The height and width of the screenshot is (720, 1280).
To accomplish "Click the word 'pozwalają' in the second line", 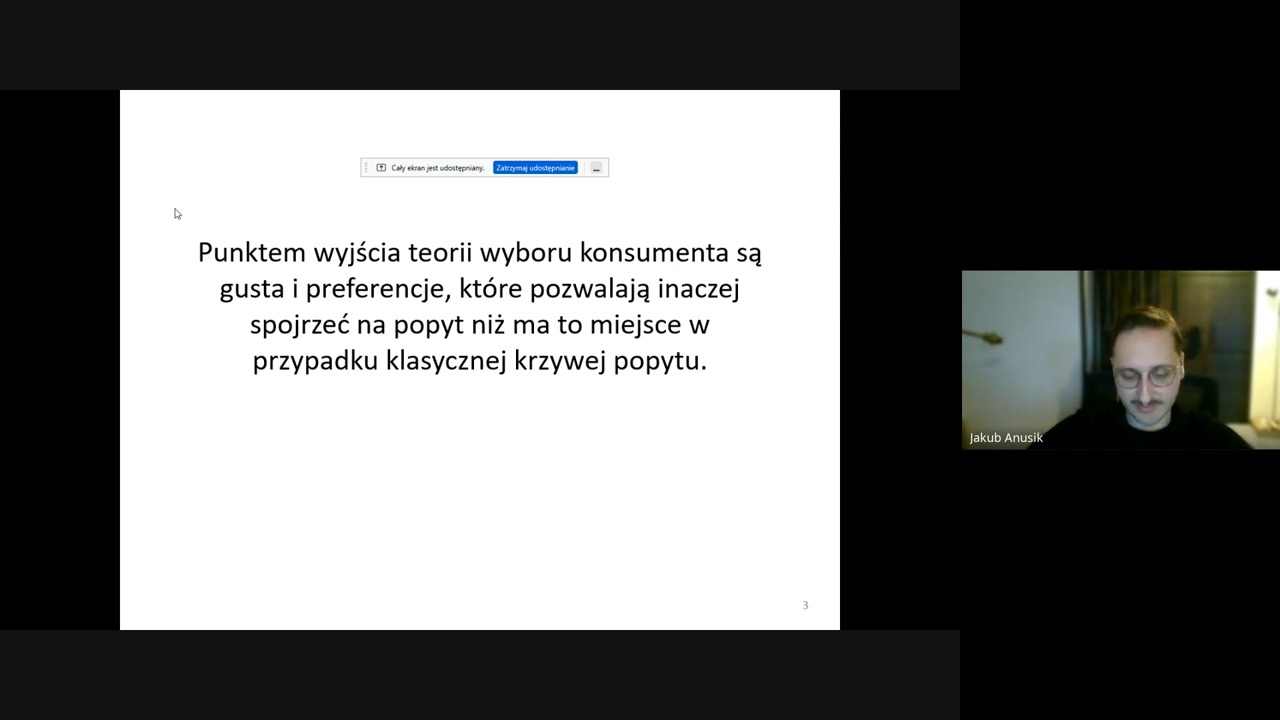I will tap(590, 289).
